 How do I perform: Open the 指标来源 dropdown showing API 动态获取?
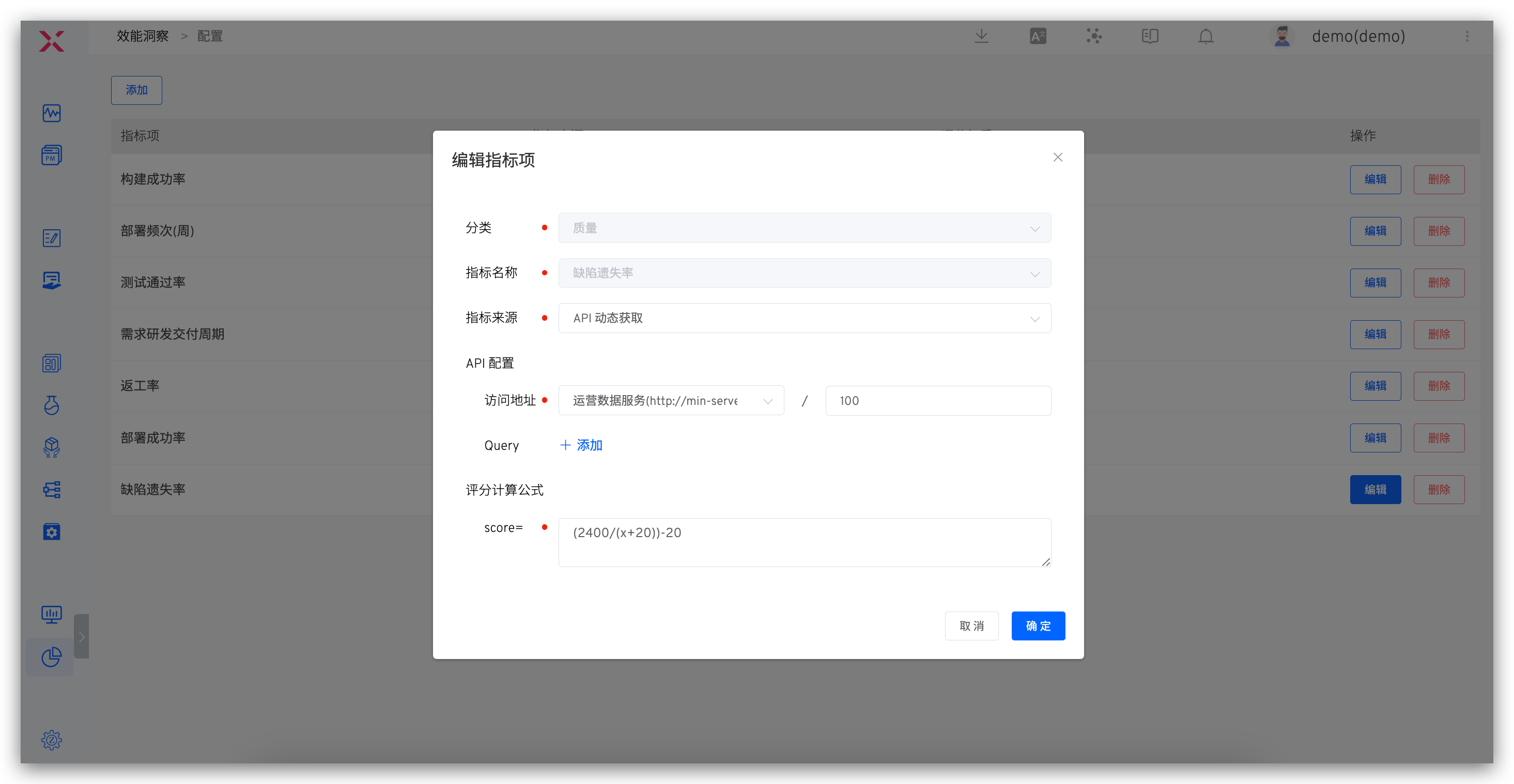(x=805, y=318)
